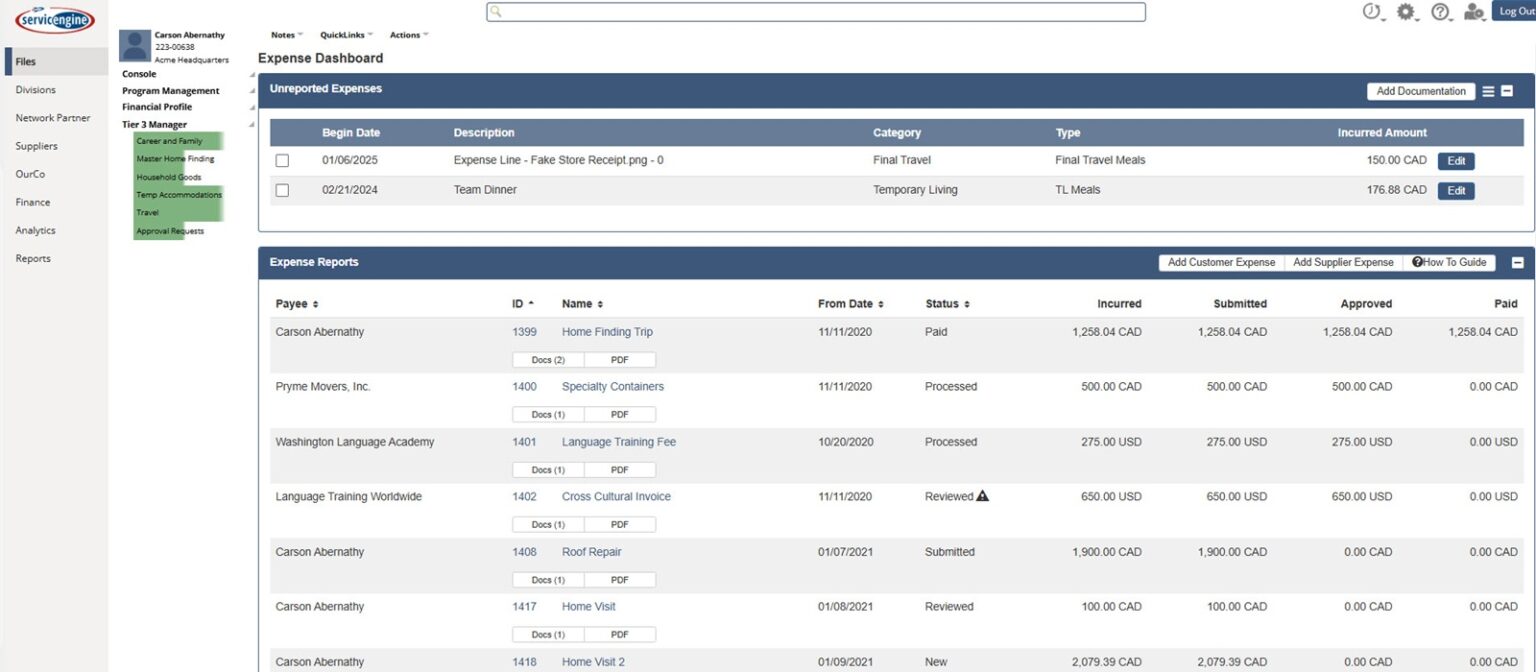Click the arrow beside Tier 3 Manager
The height and width of the screenshot is (672, 1536).
click(x=252, y=125)
